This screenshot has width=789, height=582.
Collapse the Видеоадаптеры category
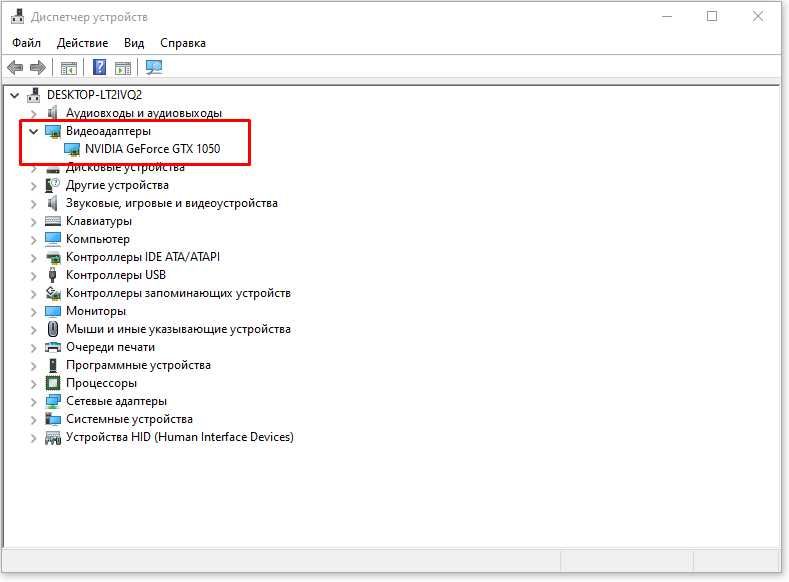33,131
